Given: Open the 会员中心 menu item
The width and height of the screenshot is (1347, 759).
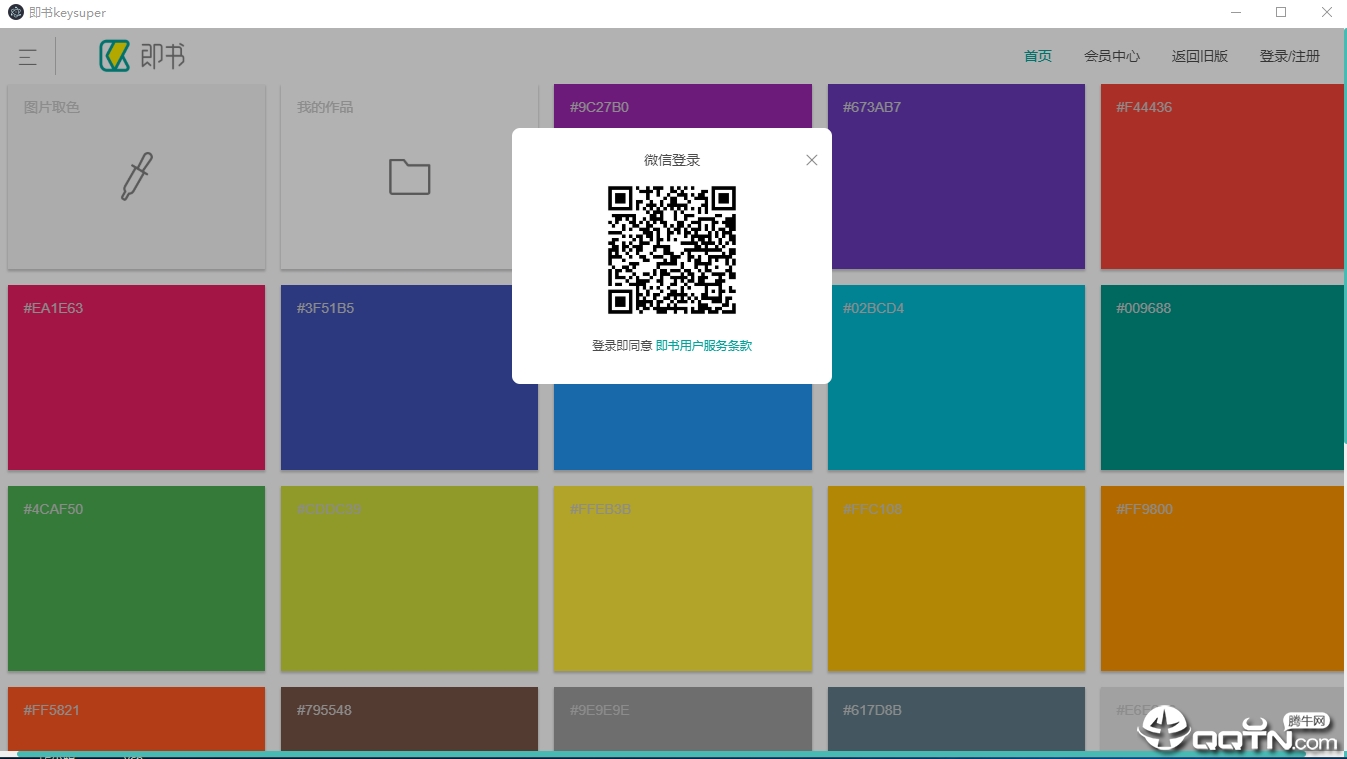Looking at the screenshot, I should pos(1112,56).
